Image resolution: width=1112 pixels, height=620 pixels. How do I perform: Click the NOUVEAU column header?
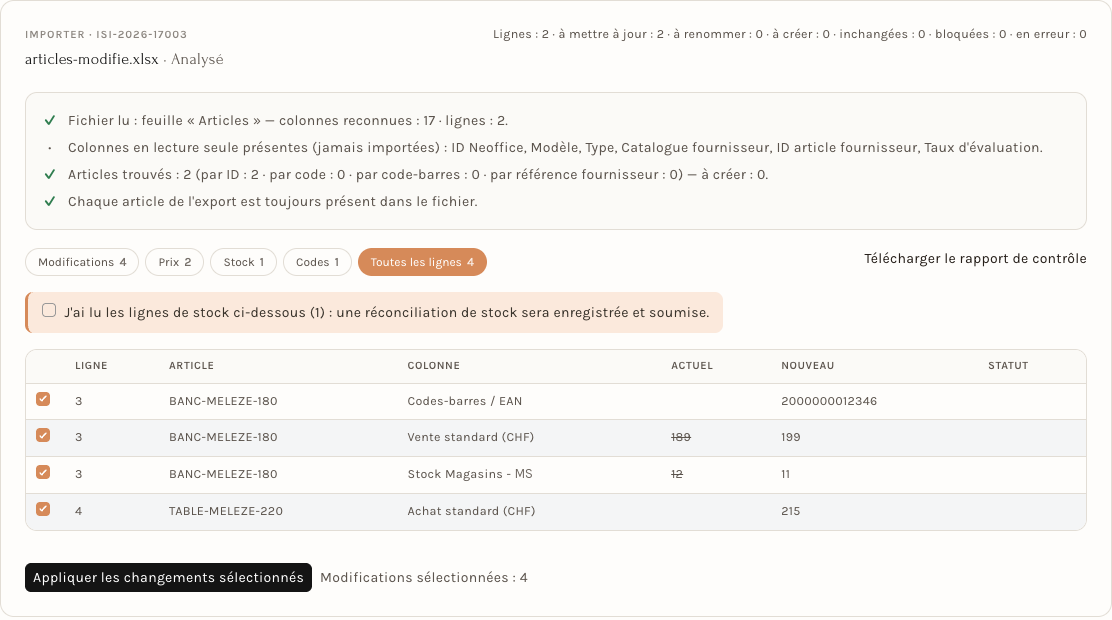coord(808,365)
